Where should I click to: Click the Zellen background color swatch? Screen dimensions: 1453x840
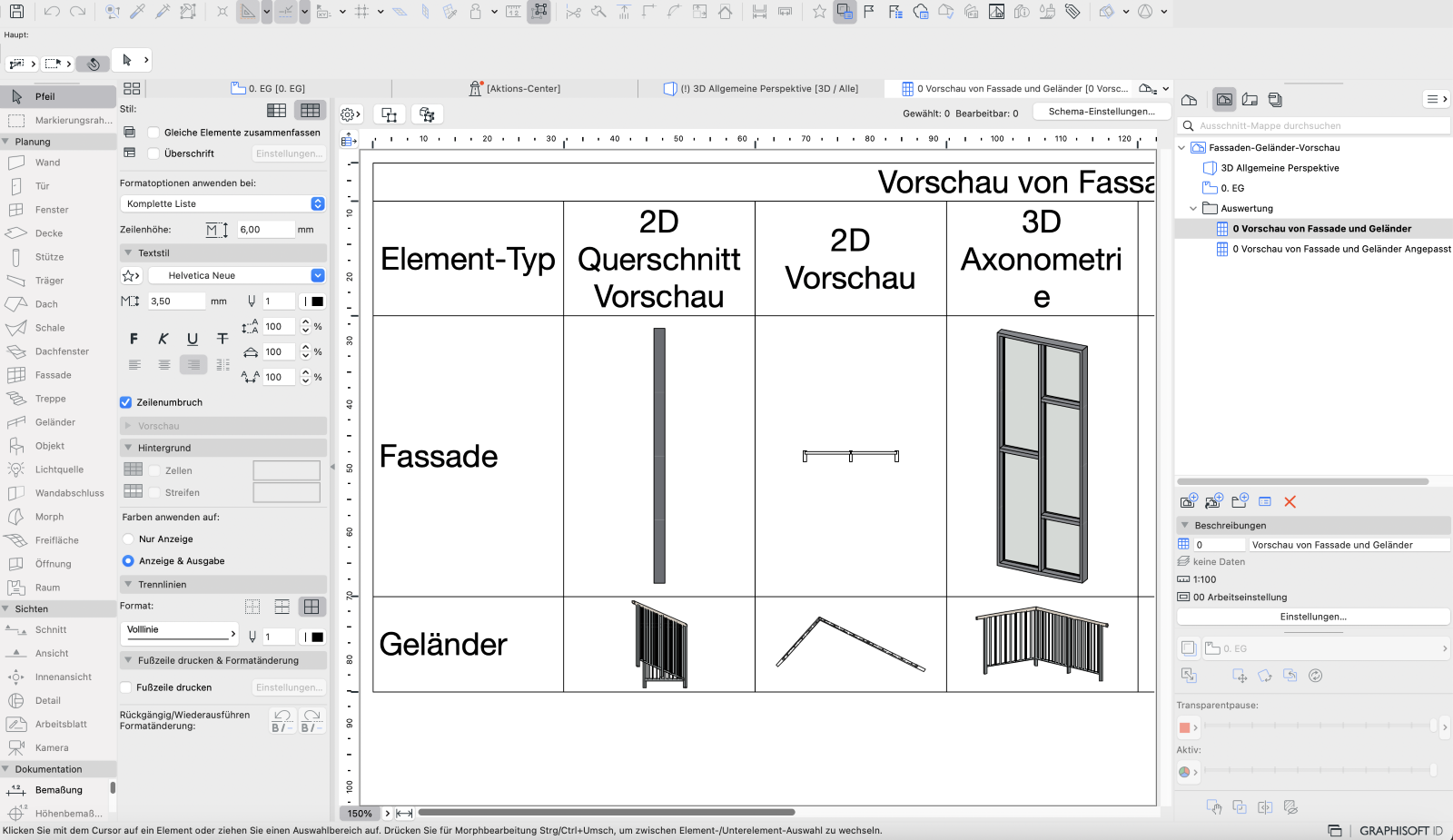pyautogui.click(x=286, y=470)
